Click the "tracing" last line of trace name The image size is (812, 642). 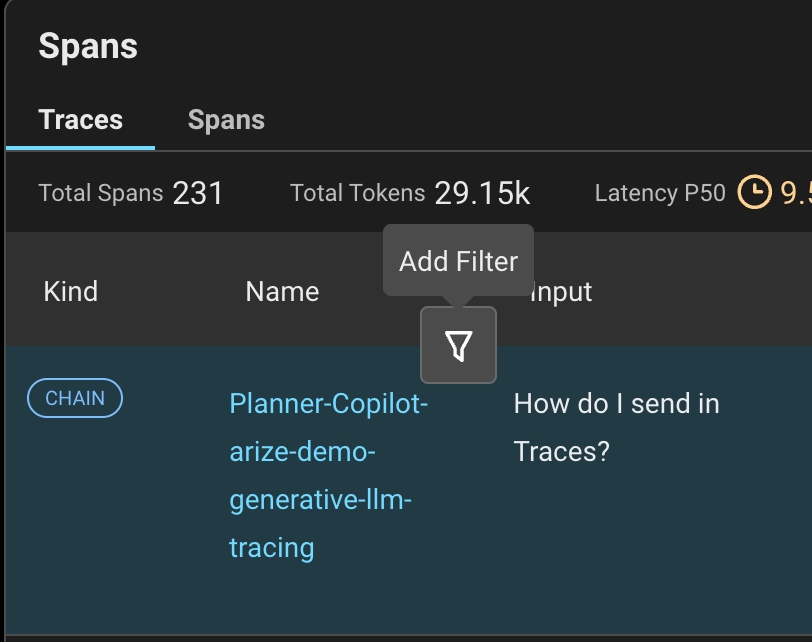click(x=272, y=547)
